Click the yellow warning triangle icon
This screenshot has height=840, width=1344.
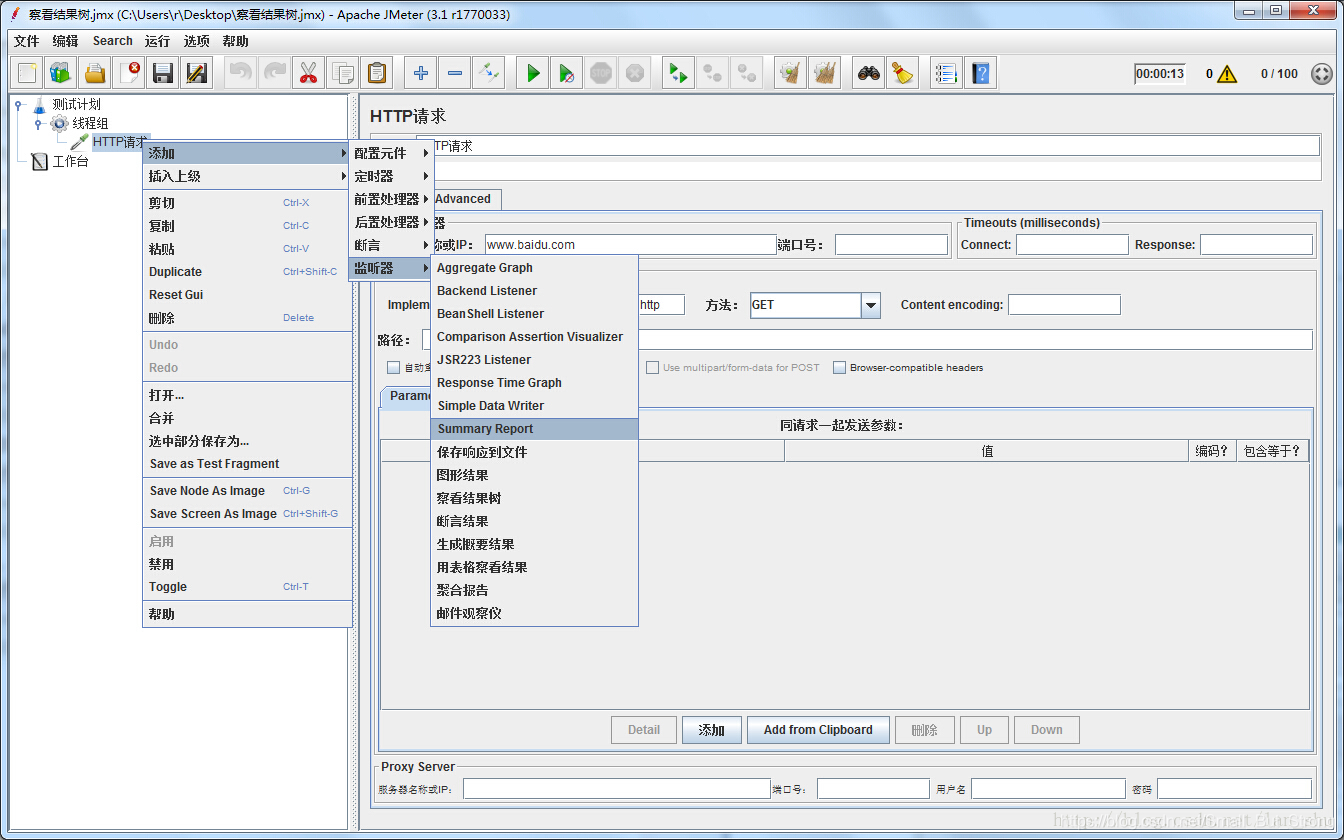(x=1227, y=74)
